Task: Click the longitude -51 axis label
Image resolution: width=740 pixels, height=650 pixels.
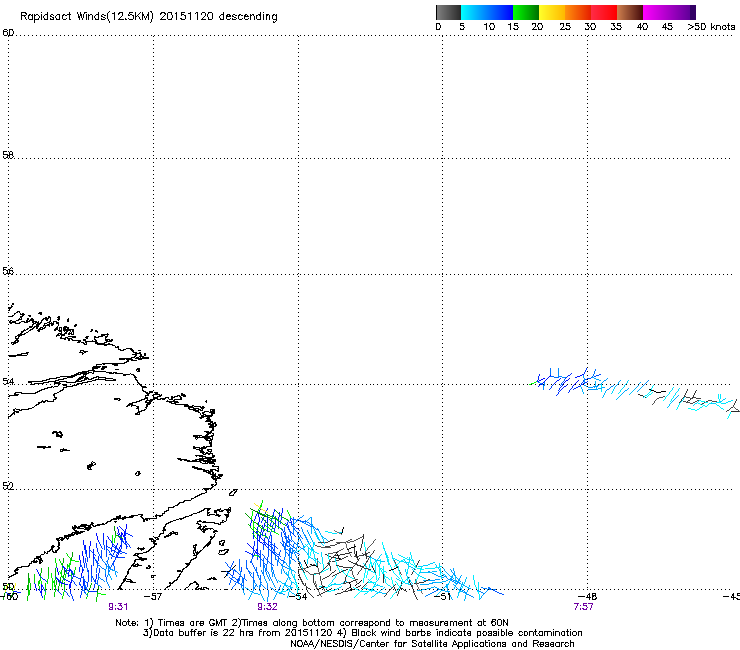Action: [x=443, y=597]
